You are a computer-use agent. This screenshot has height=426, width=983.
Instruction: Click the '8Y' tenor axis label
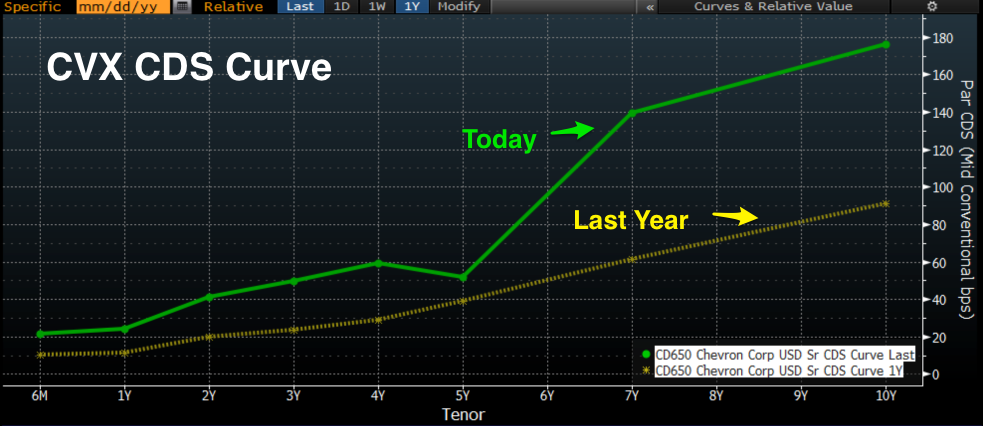(717, 396)
